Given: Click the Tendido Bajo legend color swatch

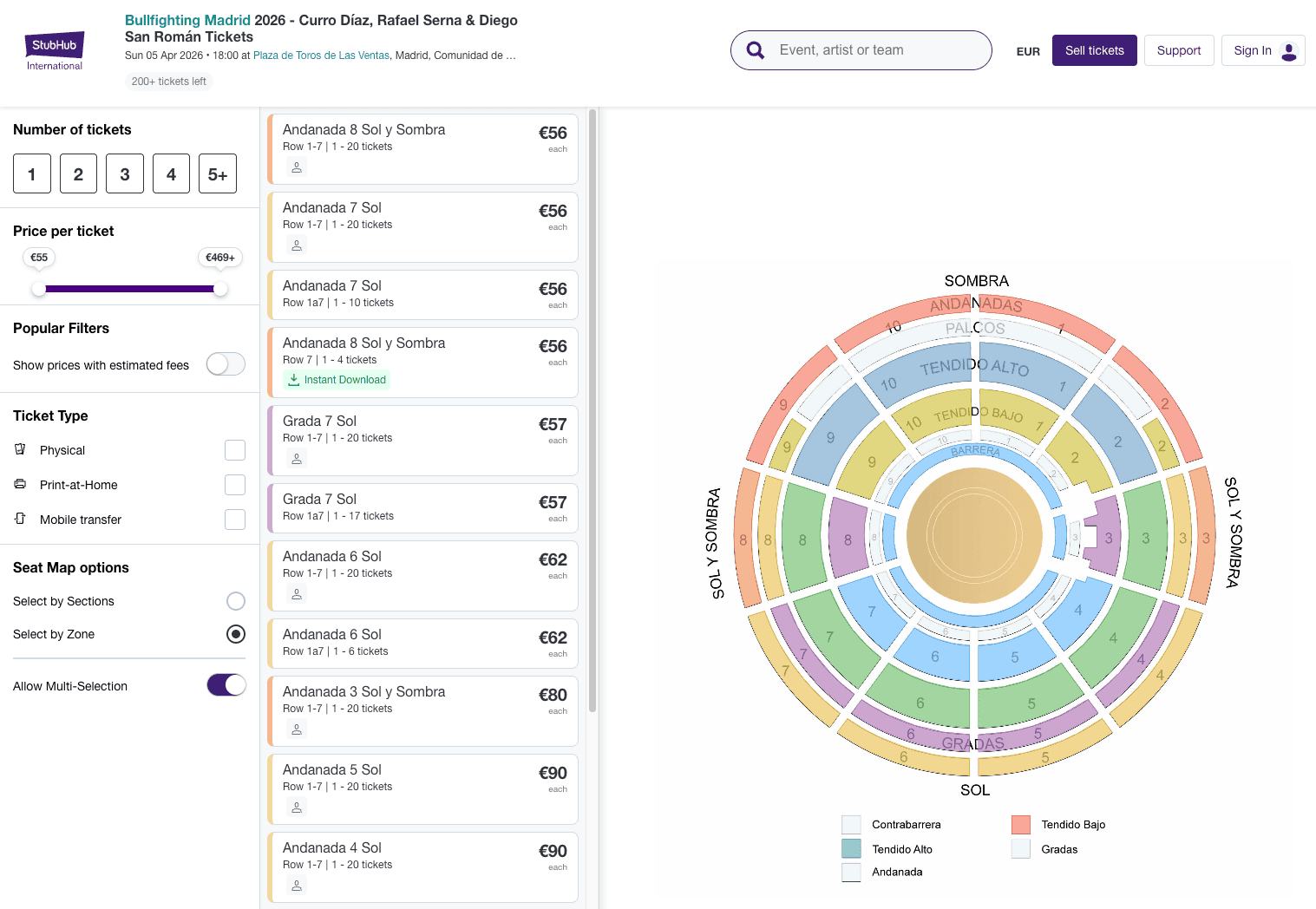Looking at the screenshot, I should point(1021,825).
